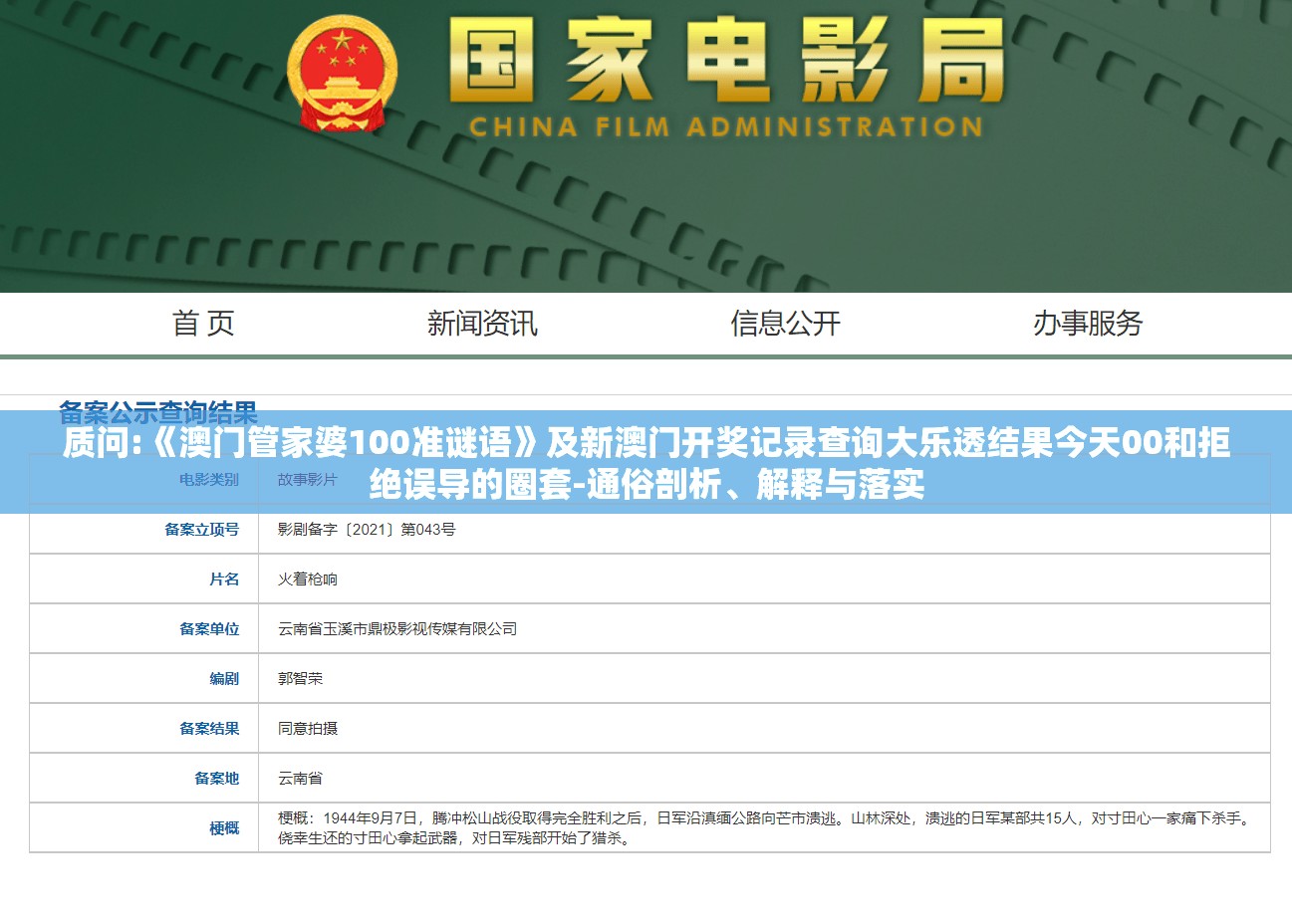The height and width of the screenshot is (924, 1292).
Task: Open the 新闻资讯 news menu
Action: pyautogui.click(x=482, y=323)
